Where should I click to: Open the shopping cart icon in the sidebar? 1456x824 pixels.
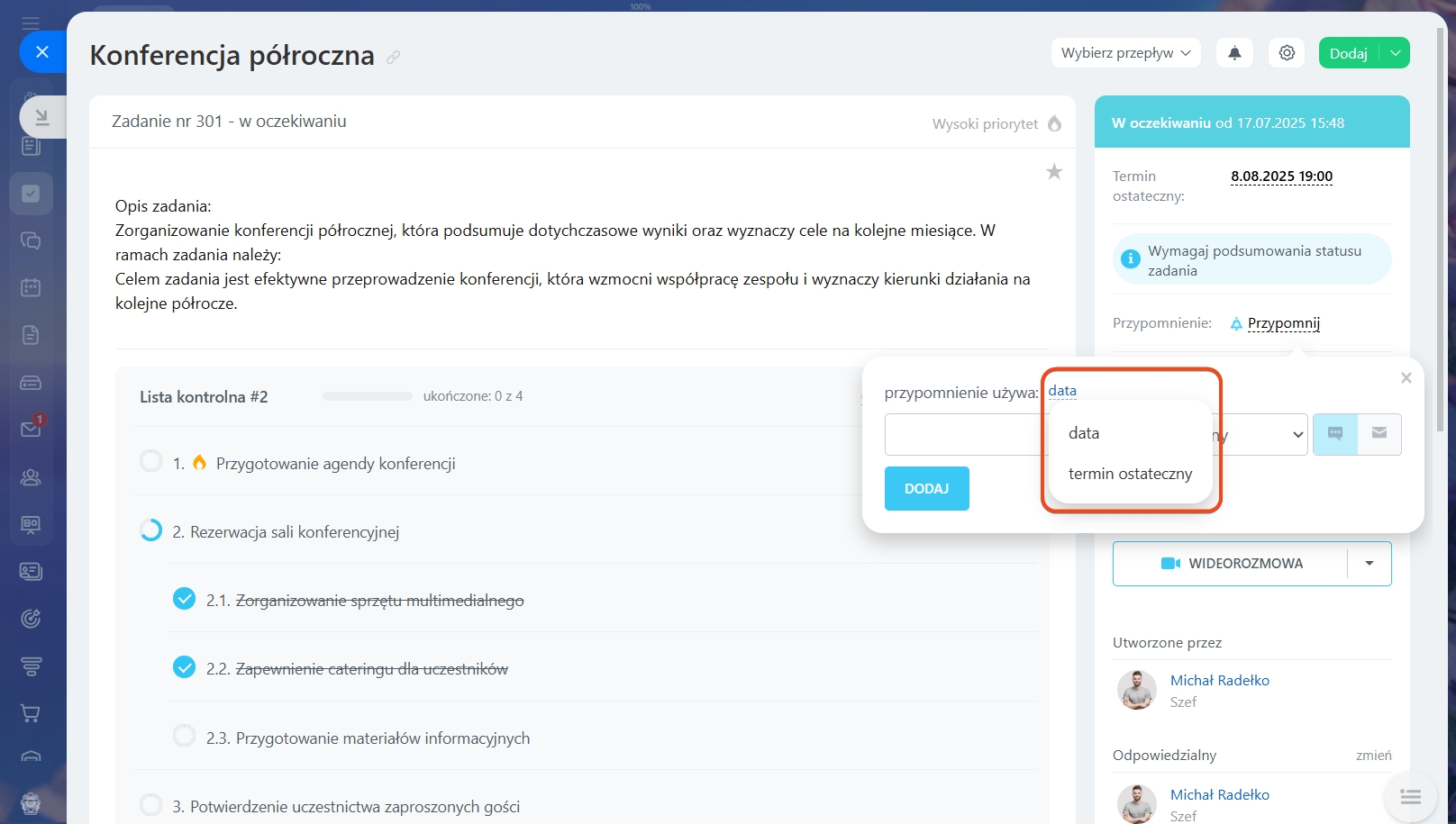pyautogui.click(x=31, y=713)
